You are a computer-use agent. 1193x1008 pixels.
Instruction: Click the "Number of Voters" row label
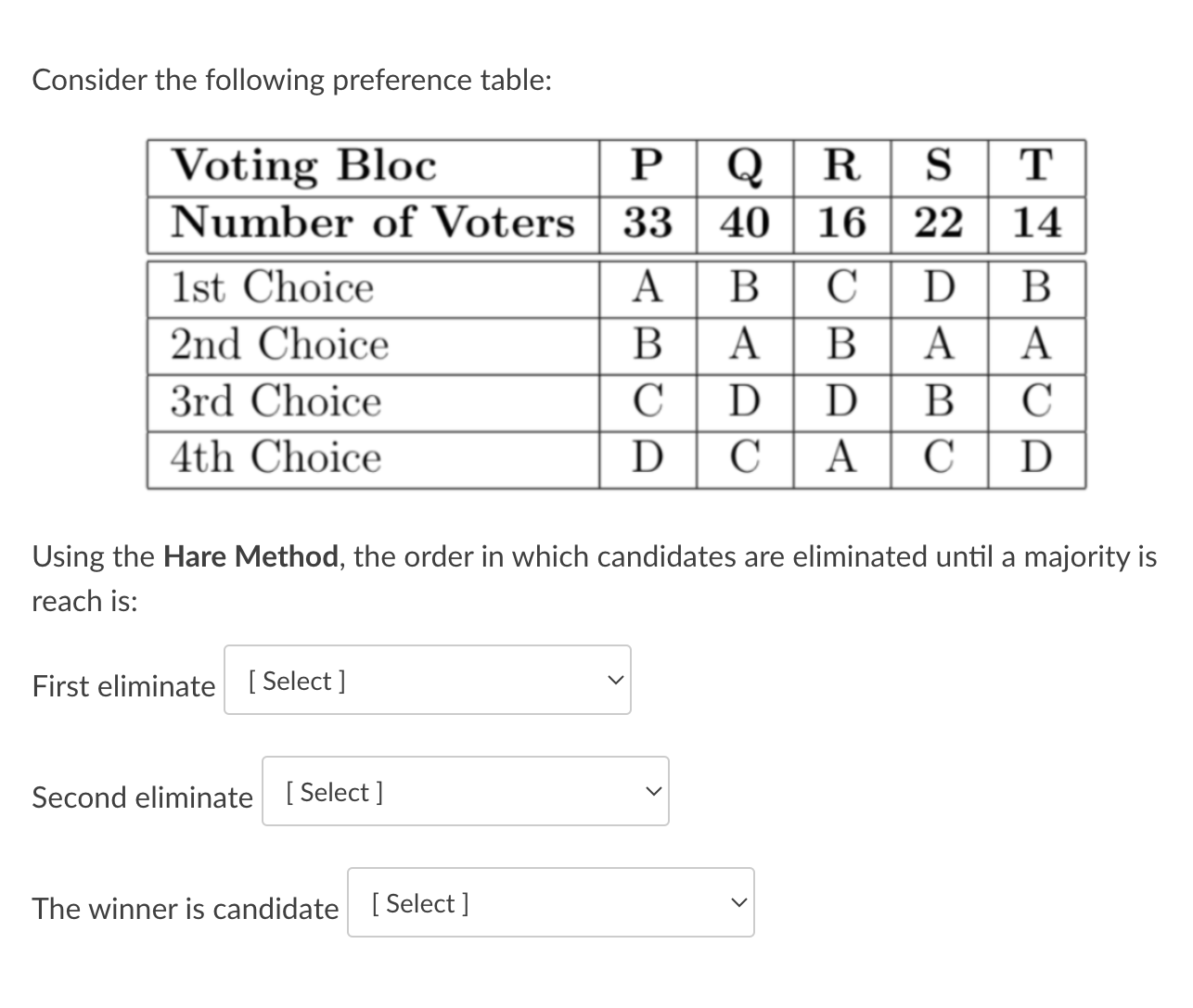coord(372,223)
